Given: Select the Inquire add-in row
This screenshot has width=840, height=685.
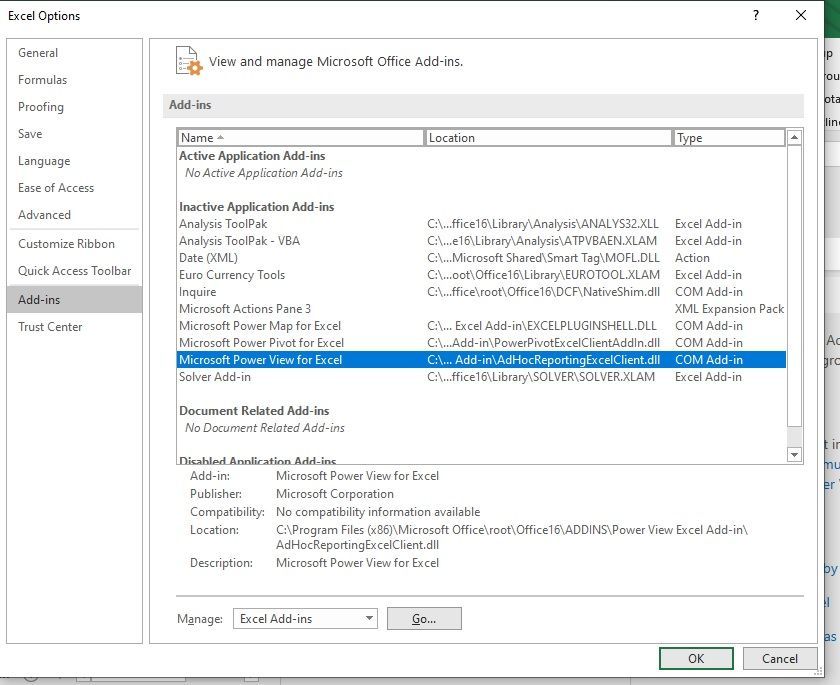Looking at the screenshot, I should (x=481, y=292).
